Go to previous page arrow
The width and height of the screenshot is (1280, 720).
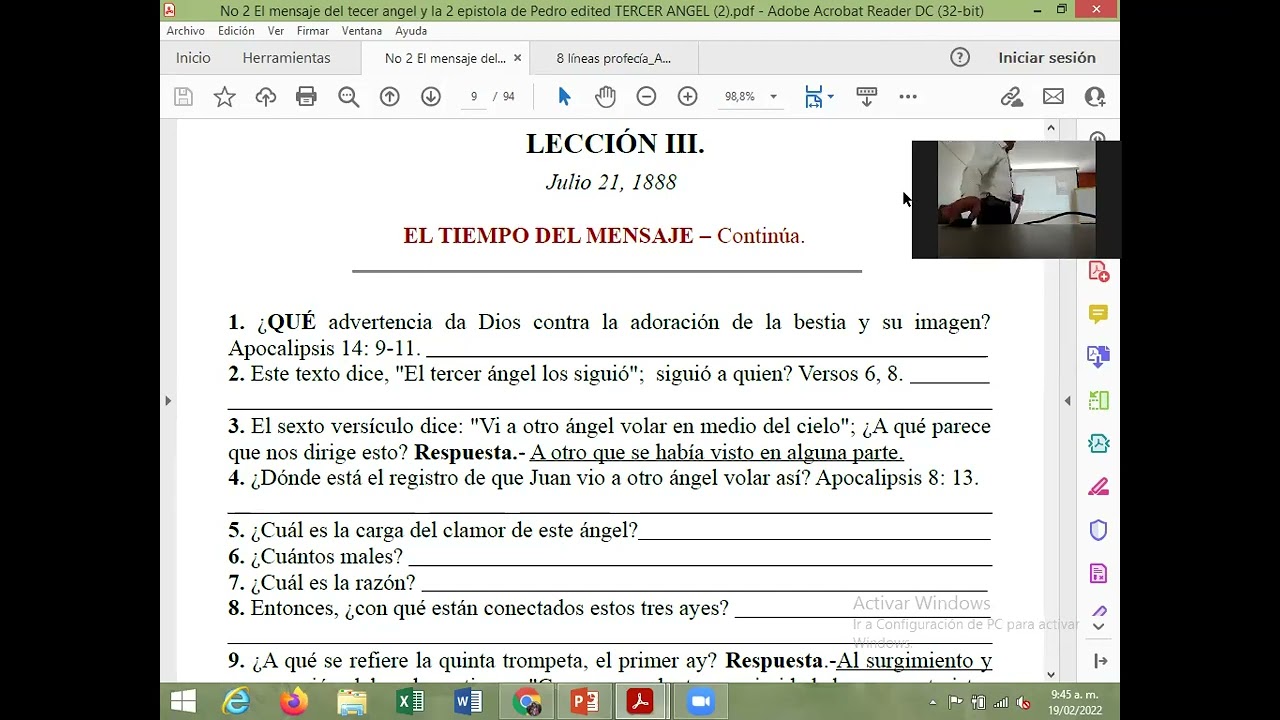tap(390, 97)
